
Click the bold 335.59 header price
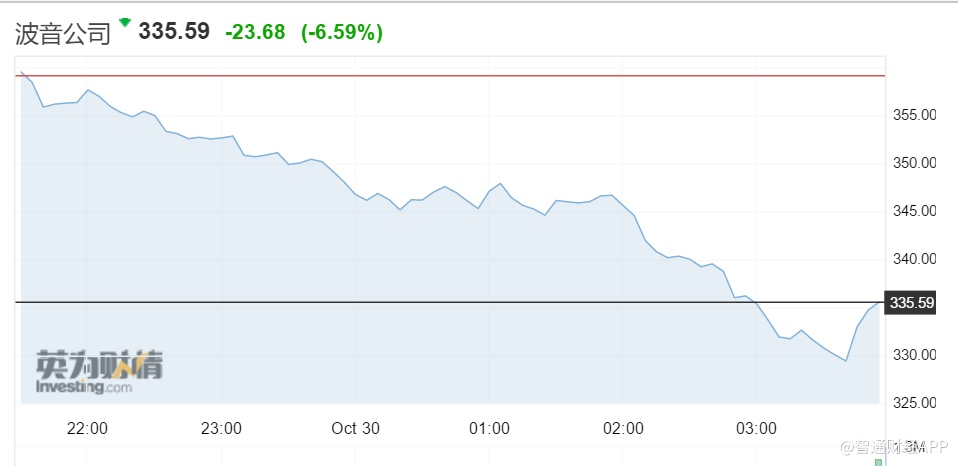tap(174, 31)
